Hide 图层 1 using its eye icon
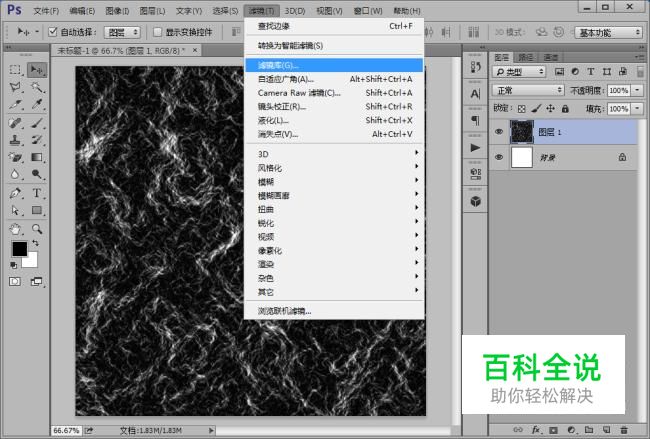 pos(499,132)
